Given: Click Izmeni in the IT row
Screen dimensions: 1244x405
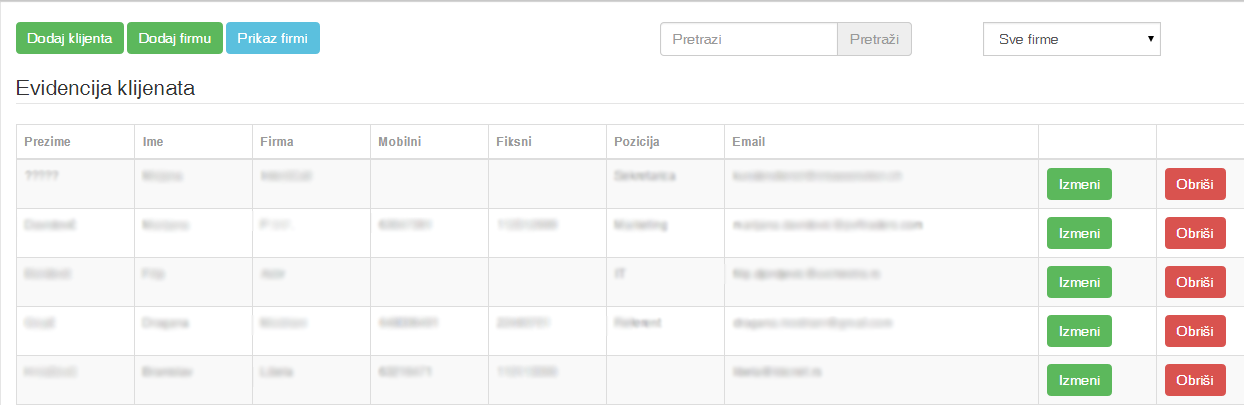Looking at the screenshot, I should tap(1079, 282).
